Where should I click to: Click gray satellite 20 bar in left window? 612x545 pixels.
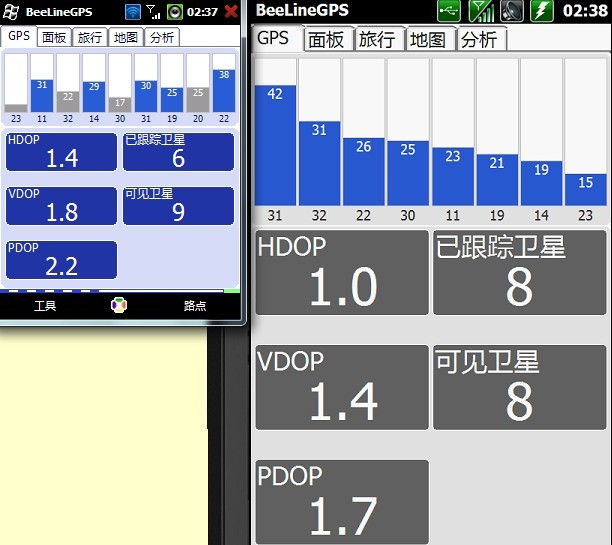coord(198,100)
